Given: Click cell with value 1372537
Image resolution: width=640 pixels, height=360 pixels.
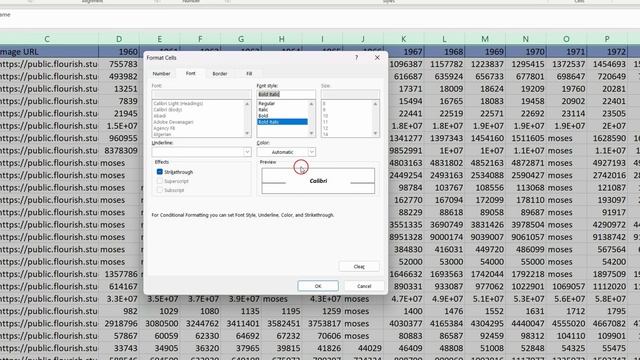Looking at the screenshot, I should pos(566,64).
